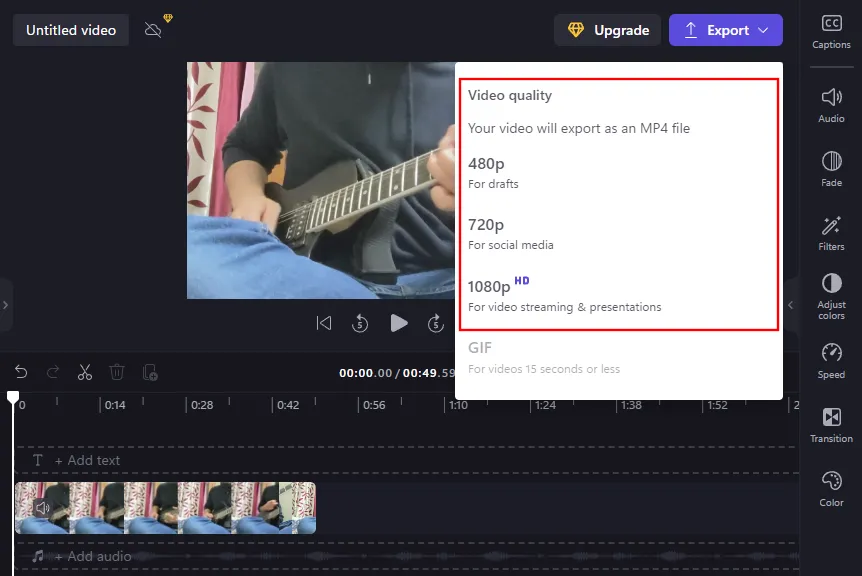Viewport: 862px width, 576px height.
Task: Open the Export dropdown
Action: pyautogui.click(x=726, y=30)
